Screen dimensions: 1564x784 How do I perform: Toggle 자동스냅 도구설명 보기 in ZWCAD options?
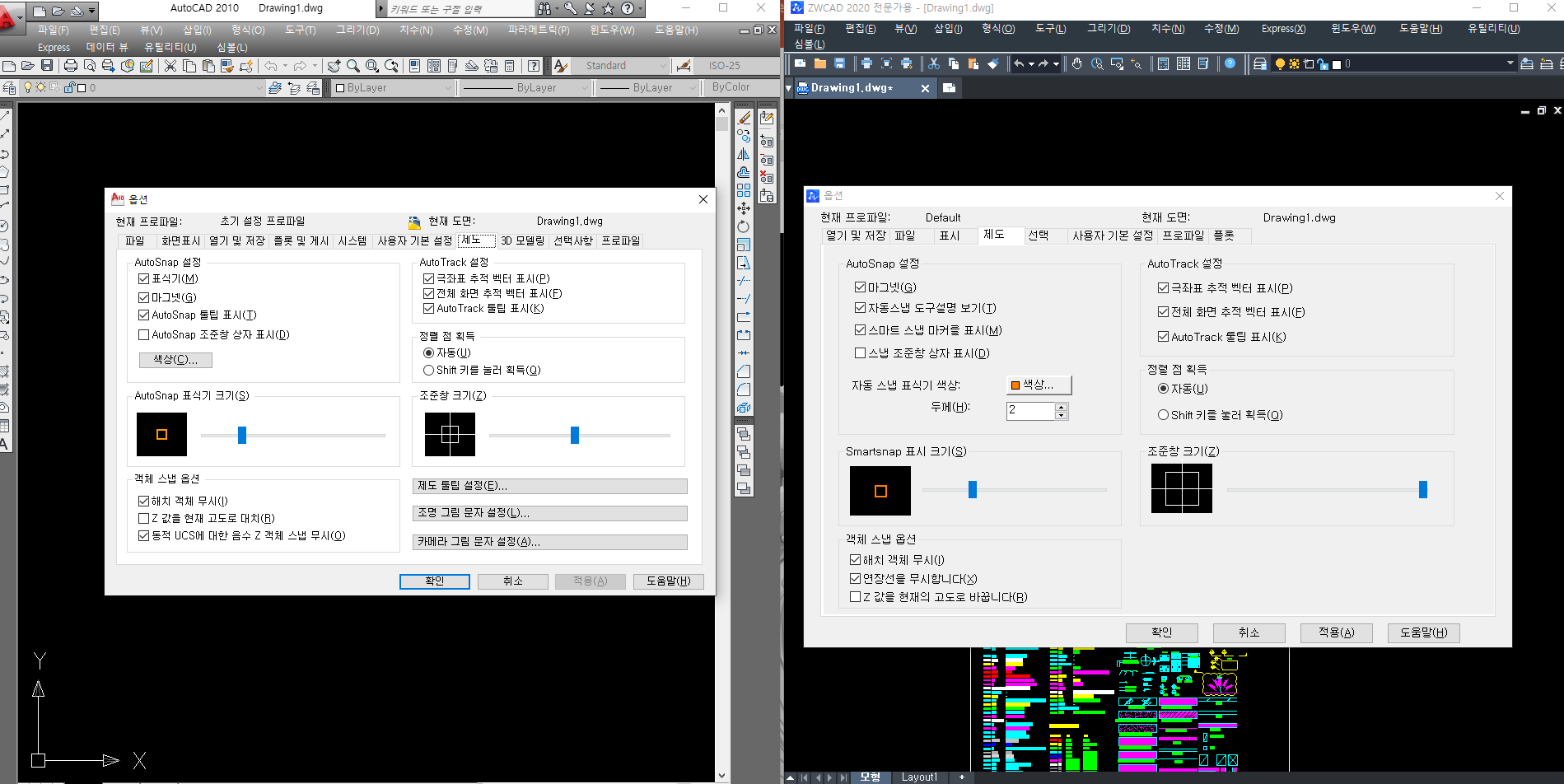[x=860, y=308]
